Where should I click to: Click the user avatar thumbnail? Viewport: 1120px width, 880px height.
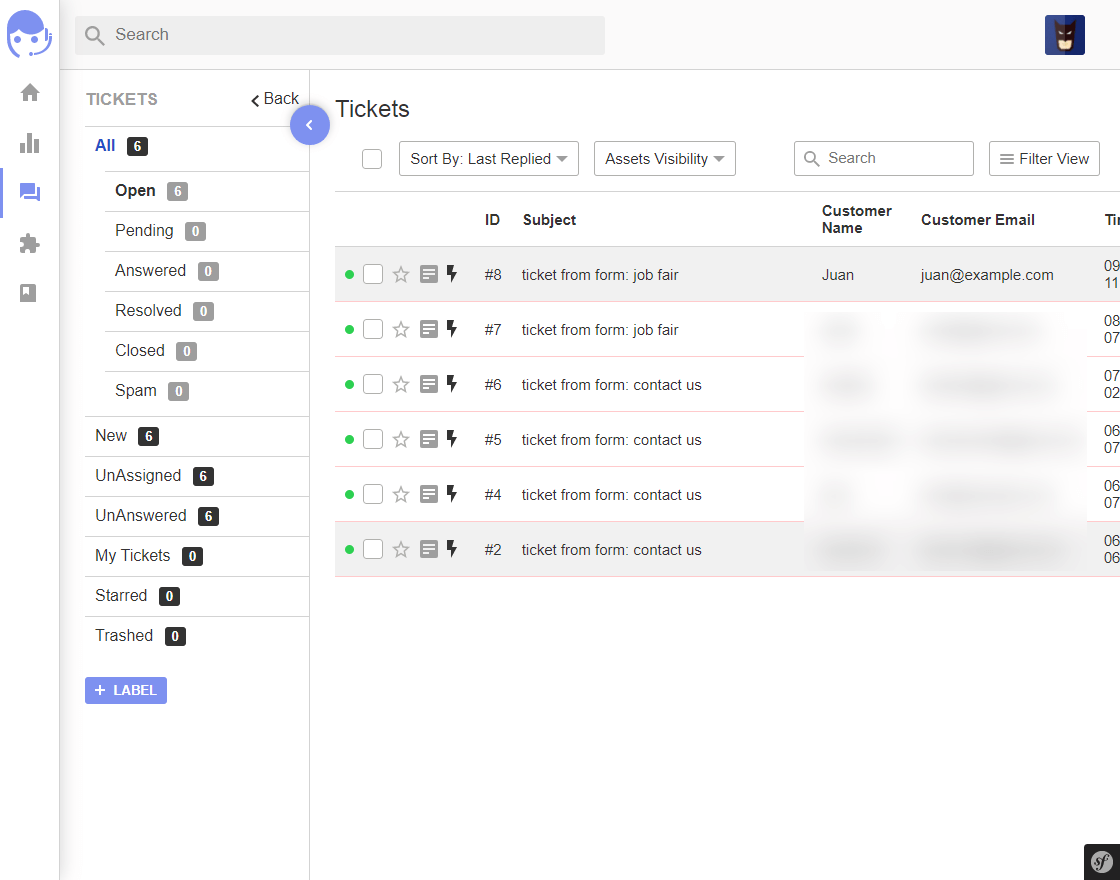[1064, 35]
